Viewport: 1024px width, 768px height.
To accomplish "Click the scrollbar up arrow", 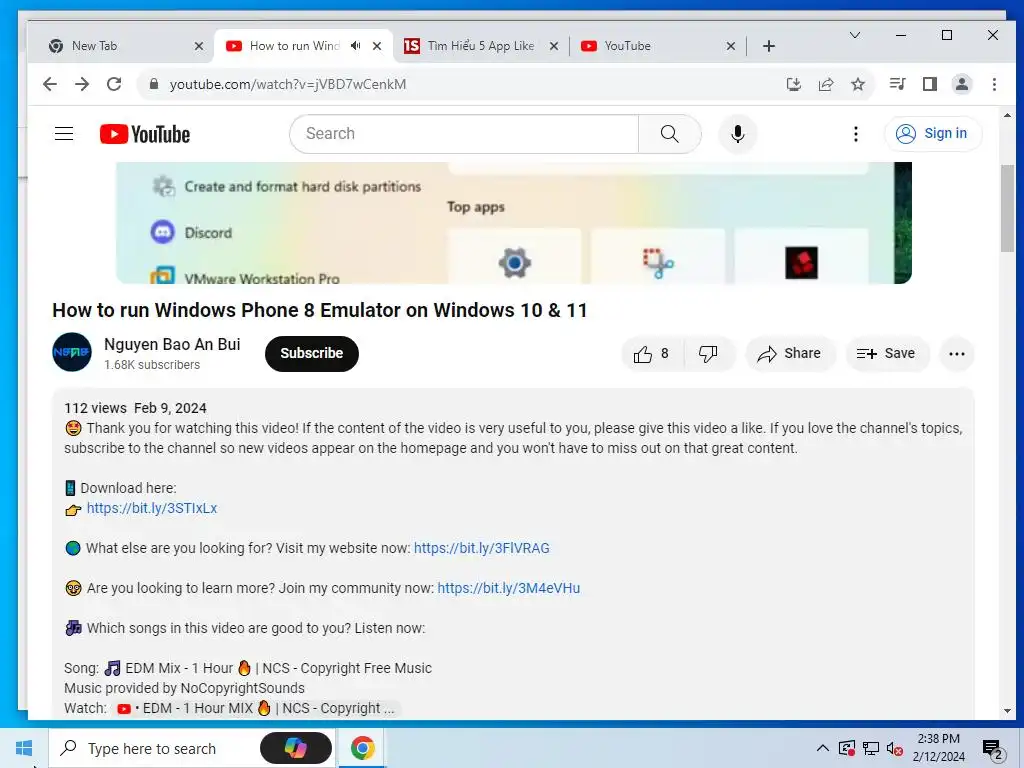I will (1007, 115).
